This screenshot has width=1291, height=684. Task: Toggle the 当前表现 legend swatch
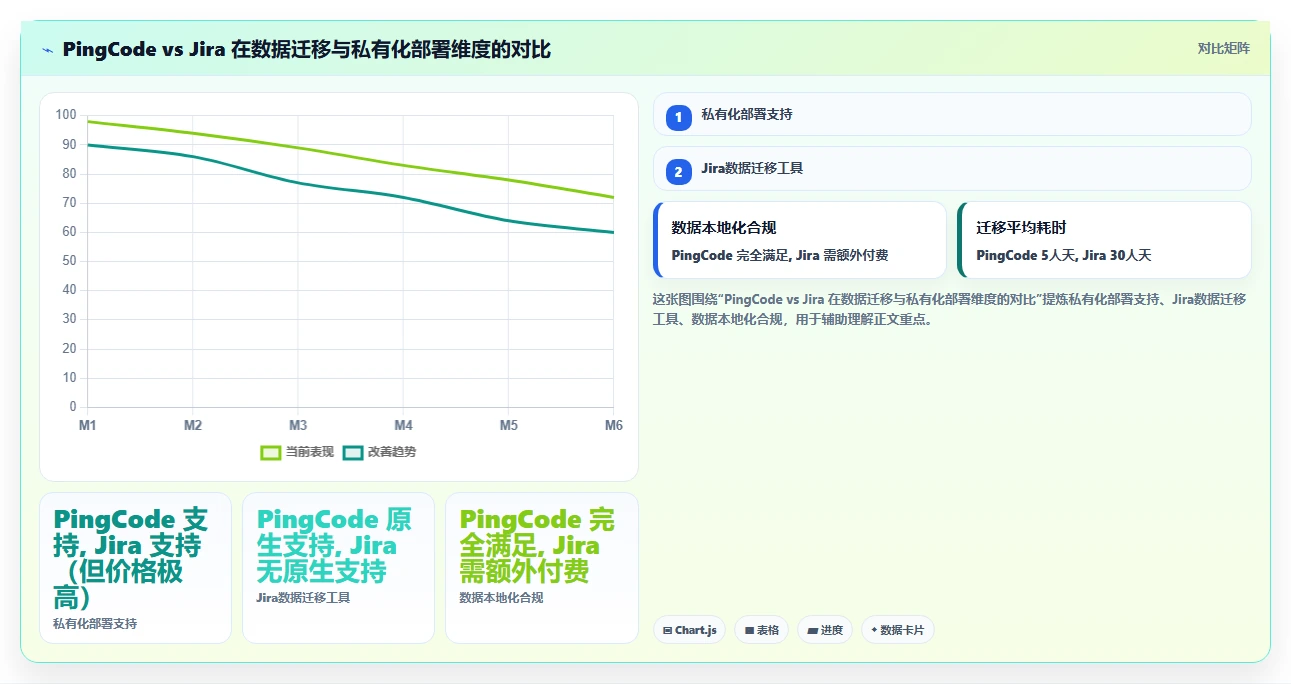click(270, 452)
